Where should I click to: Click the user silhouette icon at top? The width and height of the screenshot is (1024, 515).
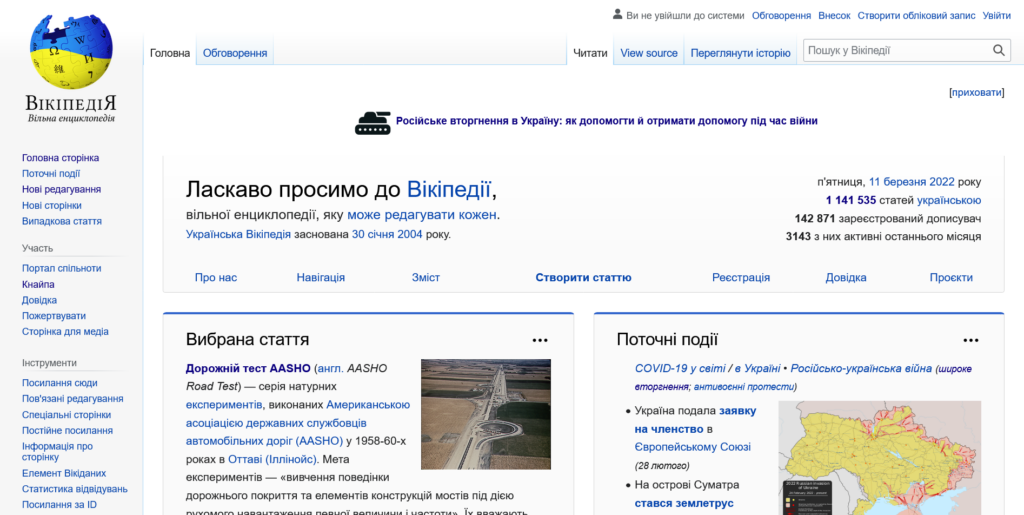[x=617, y=15]
